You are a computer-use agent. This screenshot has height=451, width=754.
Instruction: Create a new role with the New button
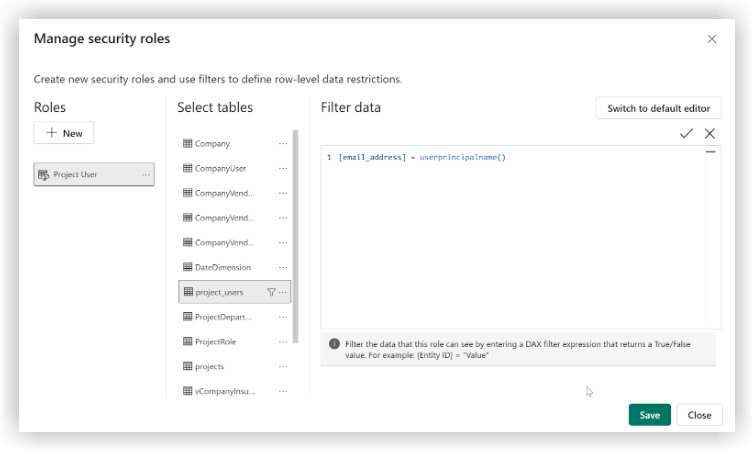(64, 133)
